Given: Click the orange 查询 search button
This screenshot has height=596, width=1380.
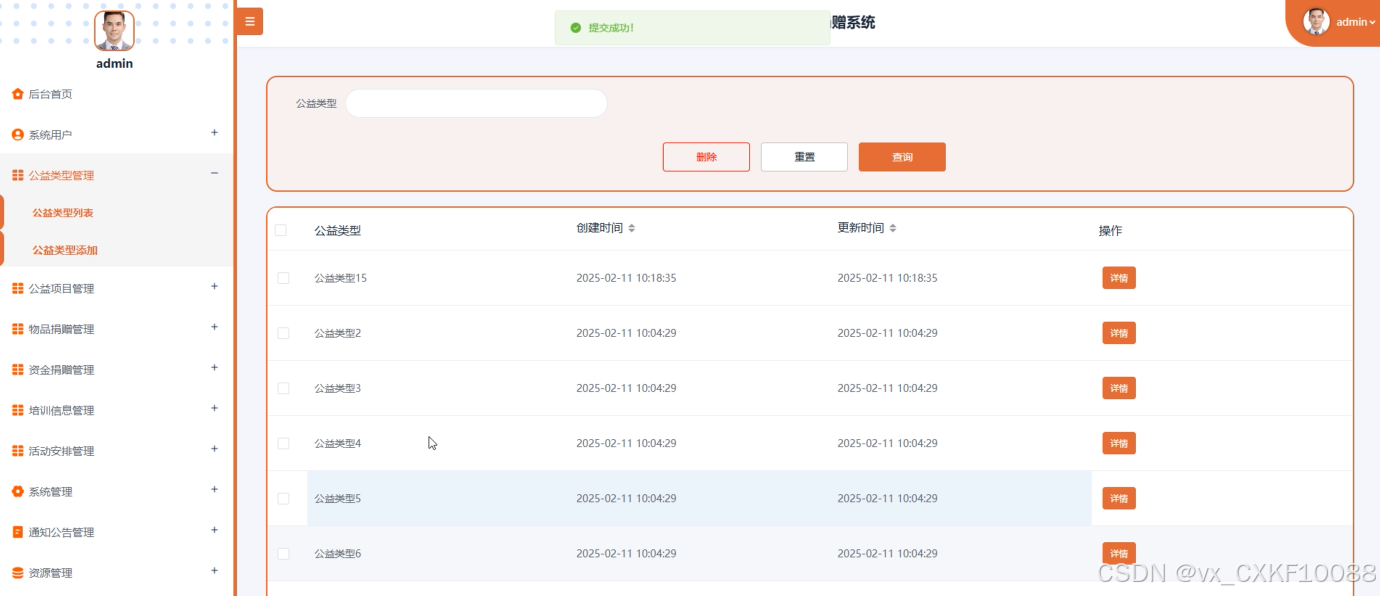Looking at the screenshot, I should click(x=902, y=157).
